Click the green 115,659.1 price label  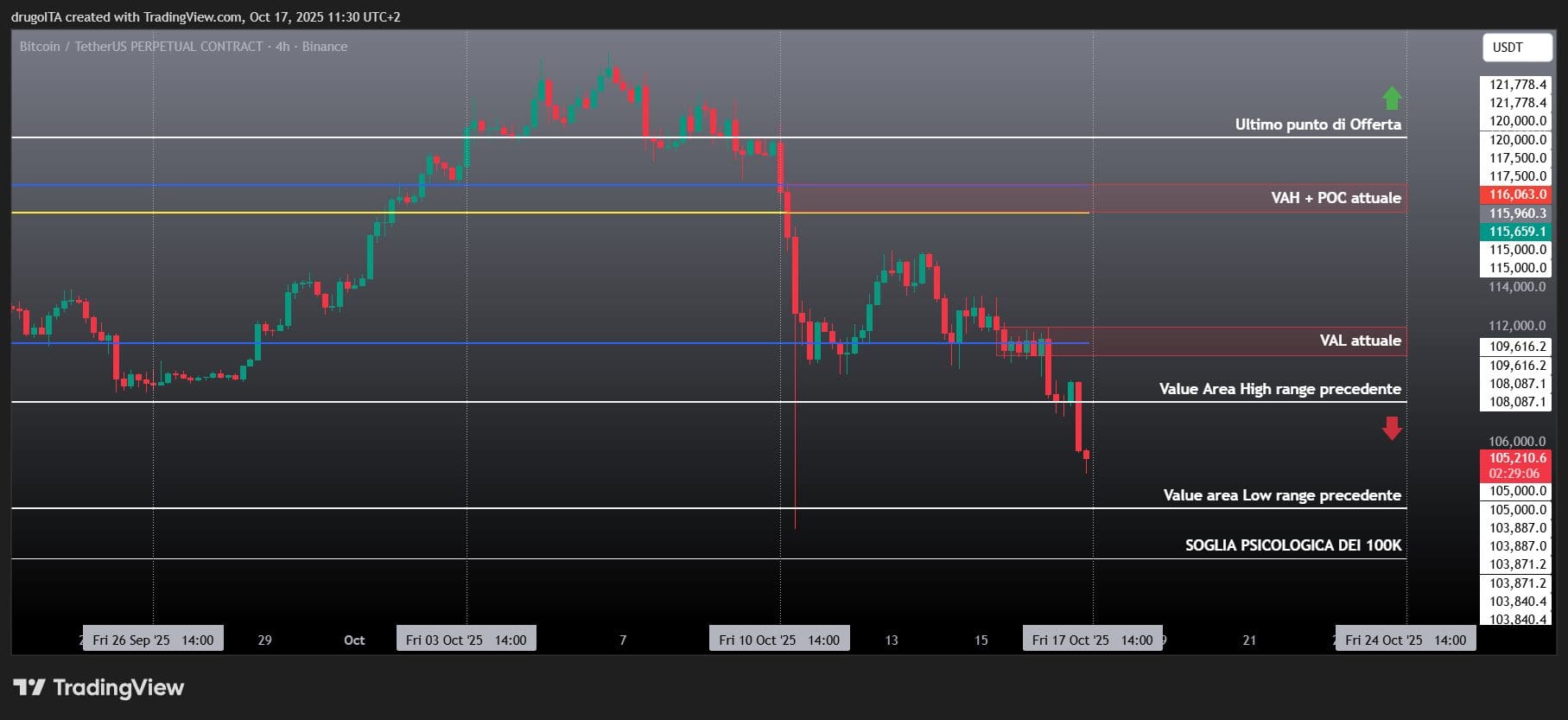[x=1517, y=232]
